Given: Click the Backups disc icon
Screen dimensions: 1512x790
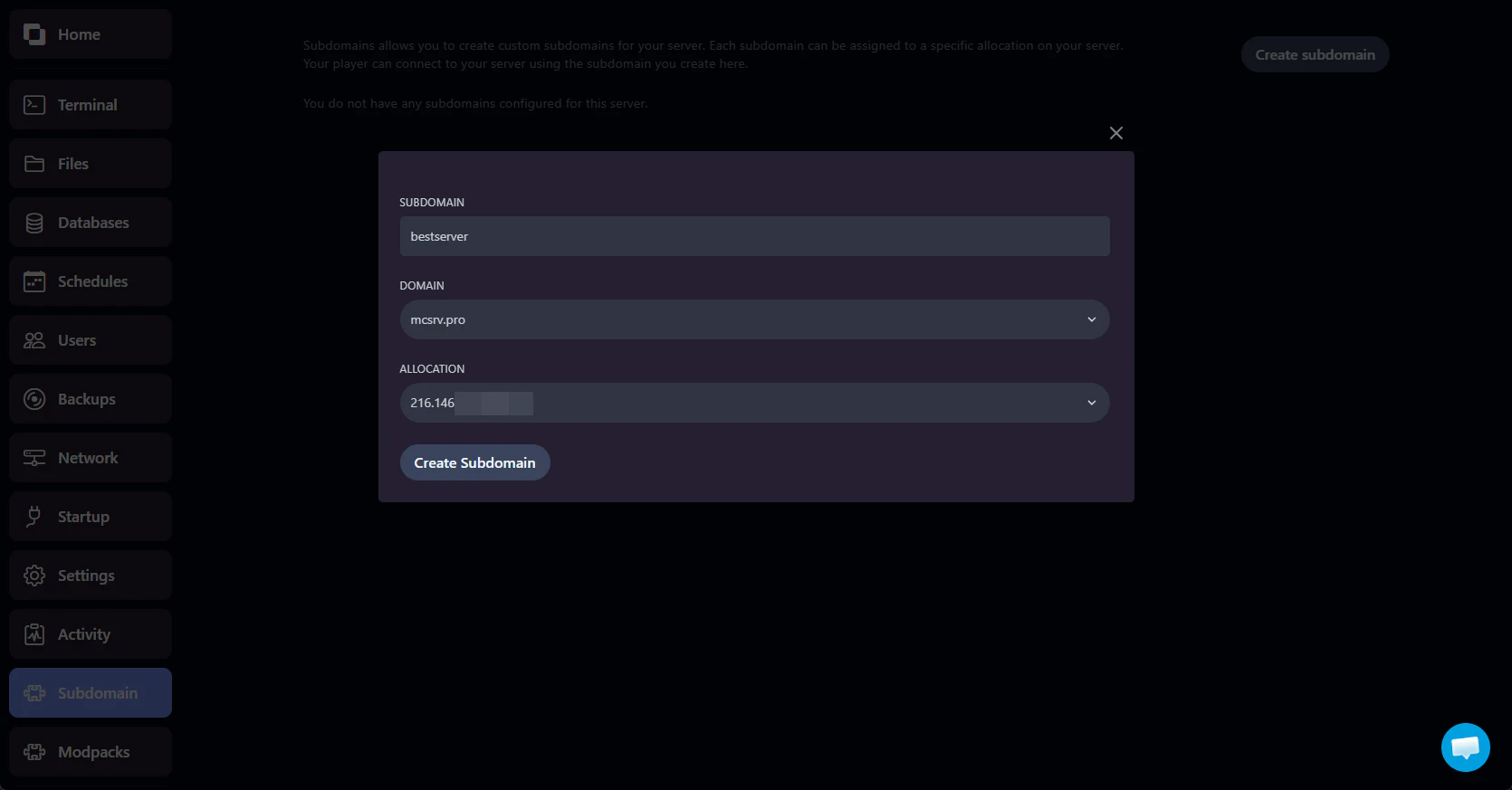Looking at the screenshot, I should tap(34, 399).
